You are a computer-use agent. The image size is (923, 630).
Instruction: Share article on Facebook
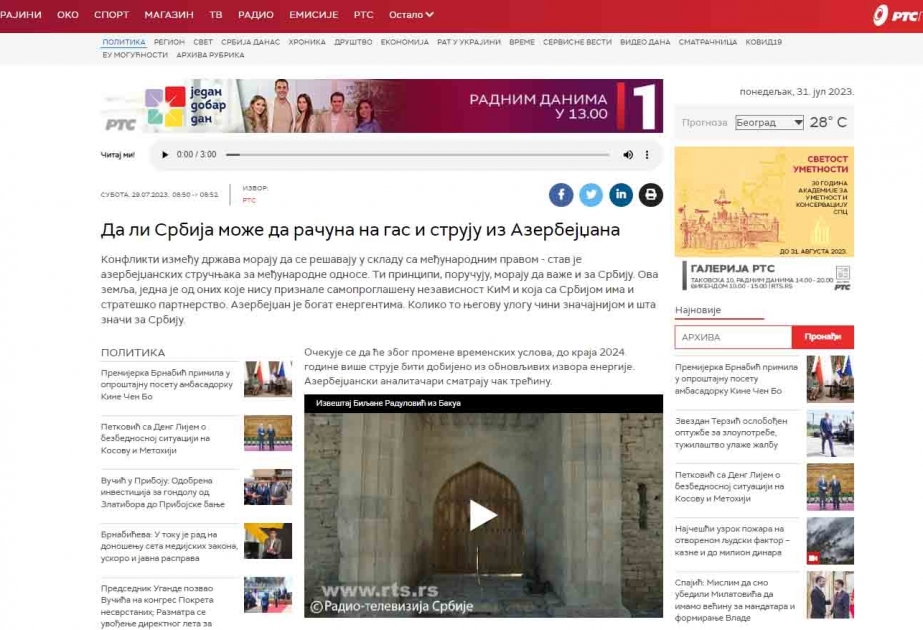(561, 195)
